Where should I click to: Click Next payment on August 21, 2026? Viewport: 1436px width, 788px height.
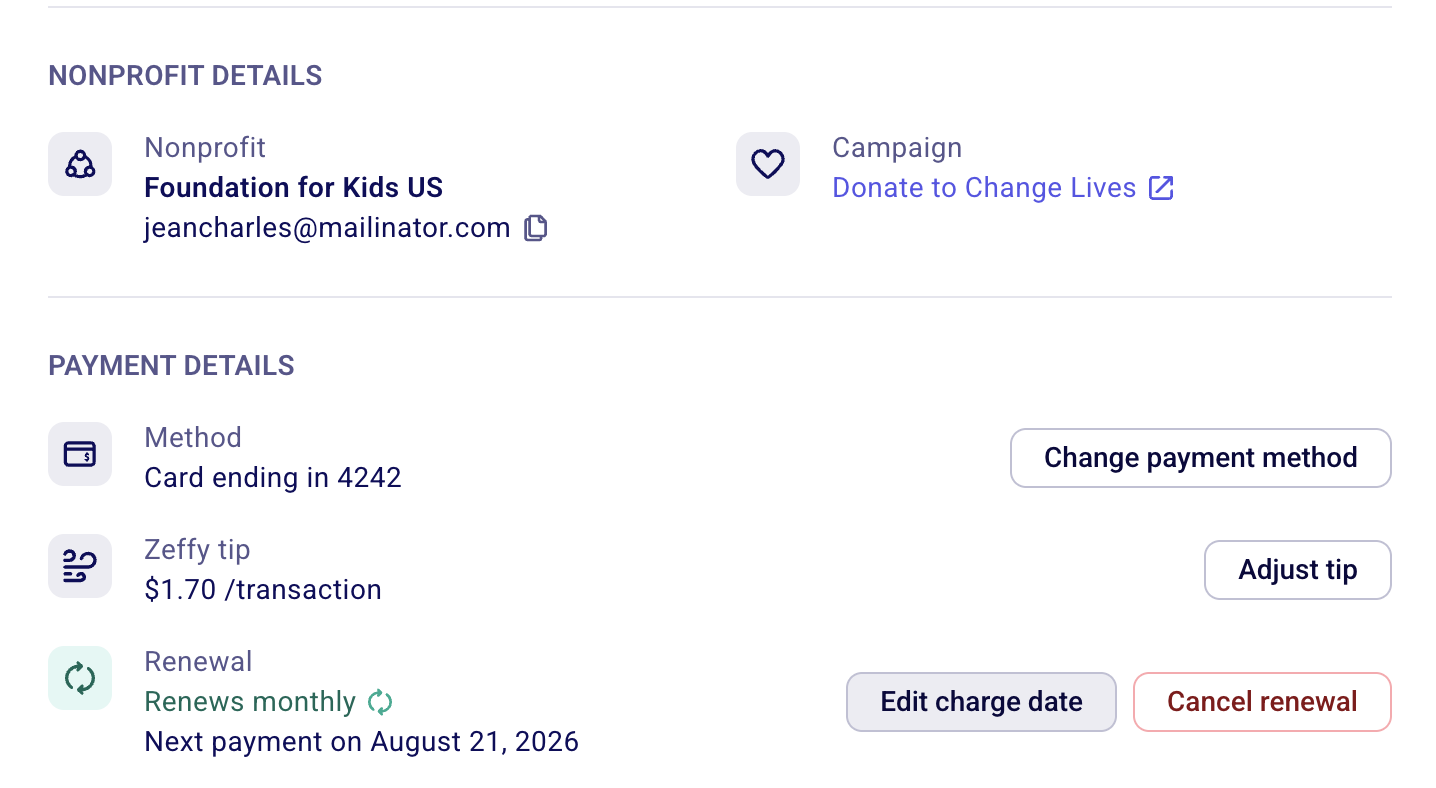(362, 742)
